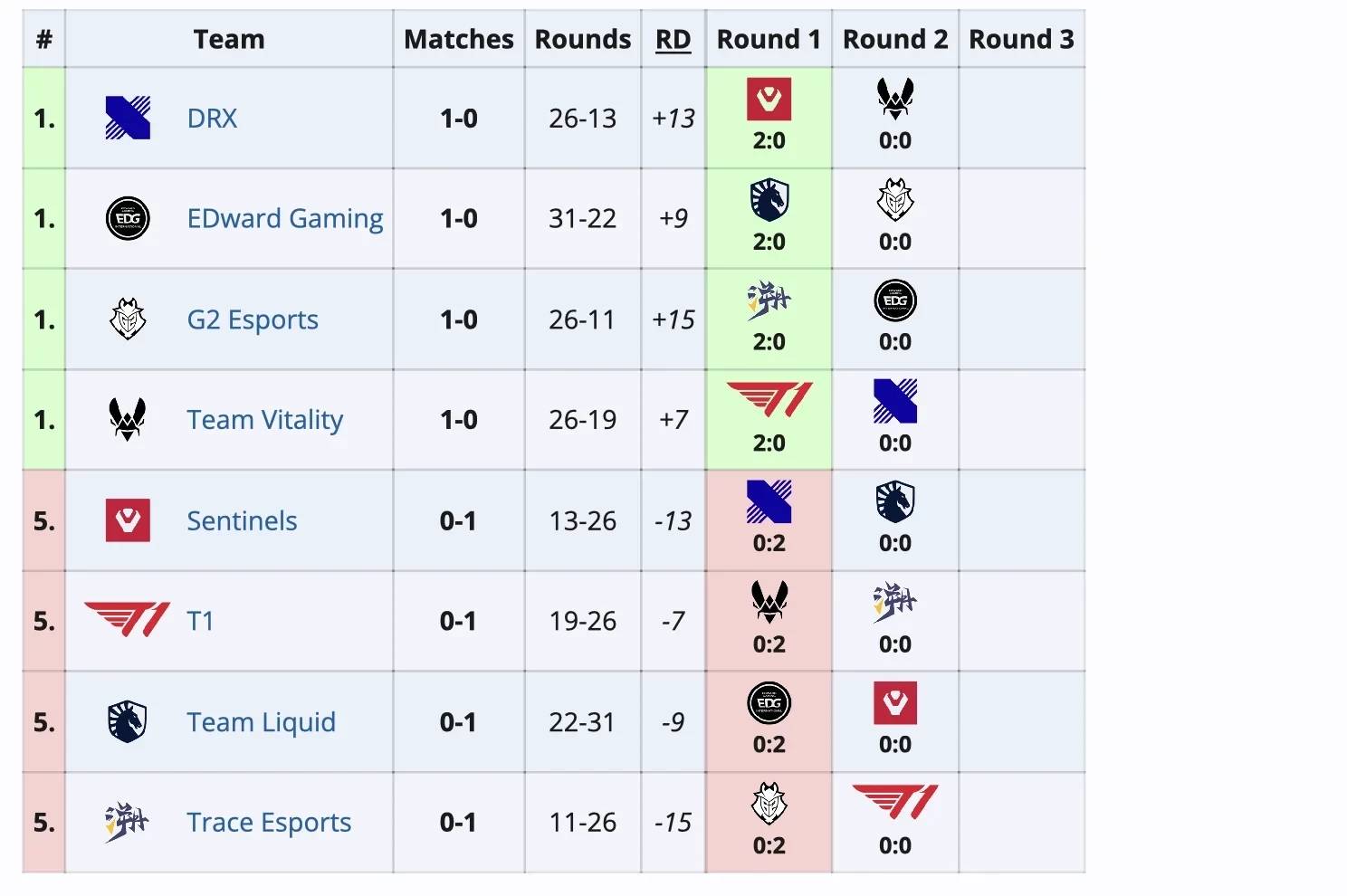The height and width of the screenshot is (896, 1347).
Task: Click the G2 Esports logo in the Team column
Action: click(x=128, y=319)
